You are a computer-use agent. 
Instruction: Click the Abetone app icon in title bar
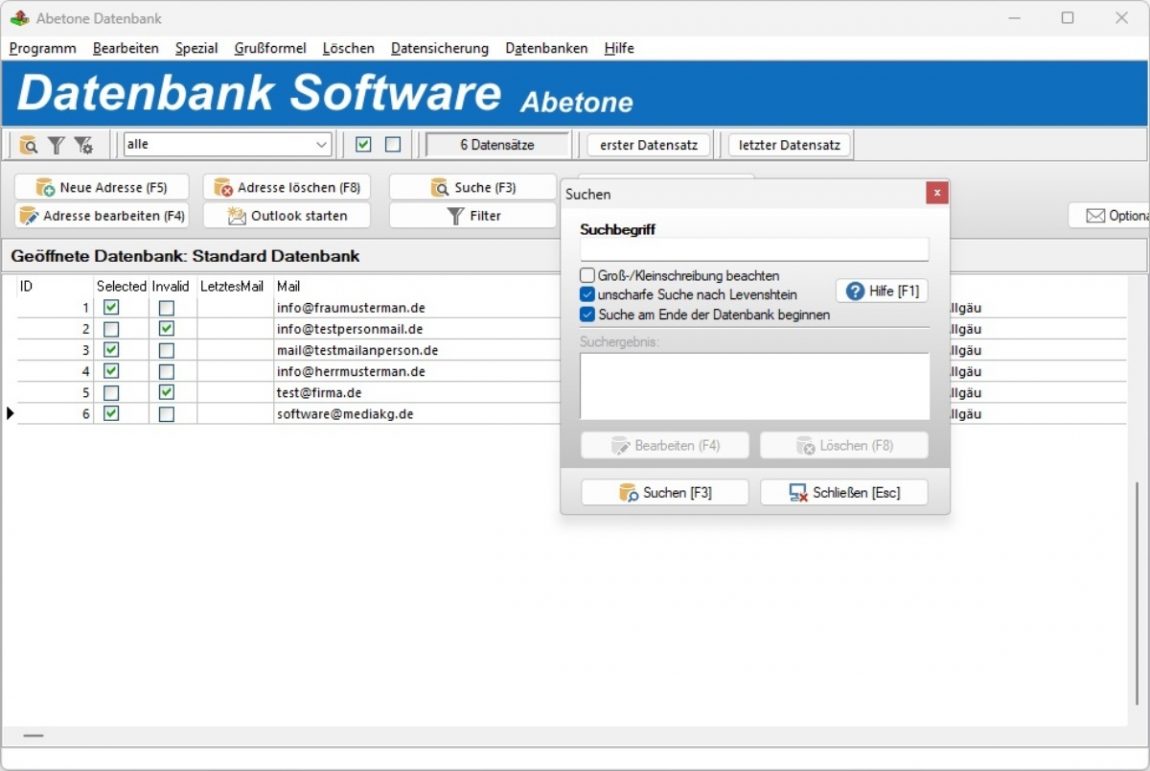click(20, 18)
